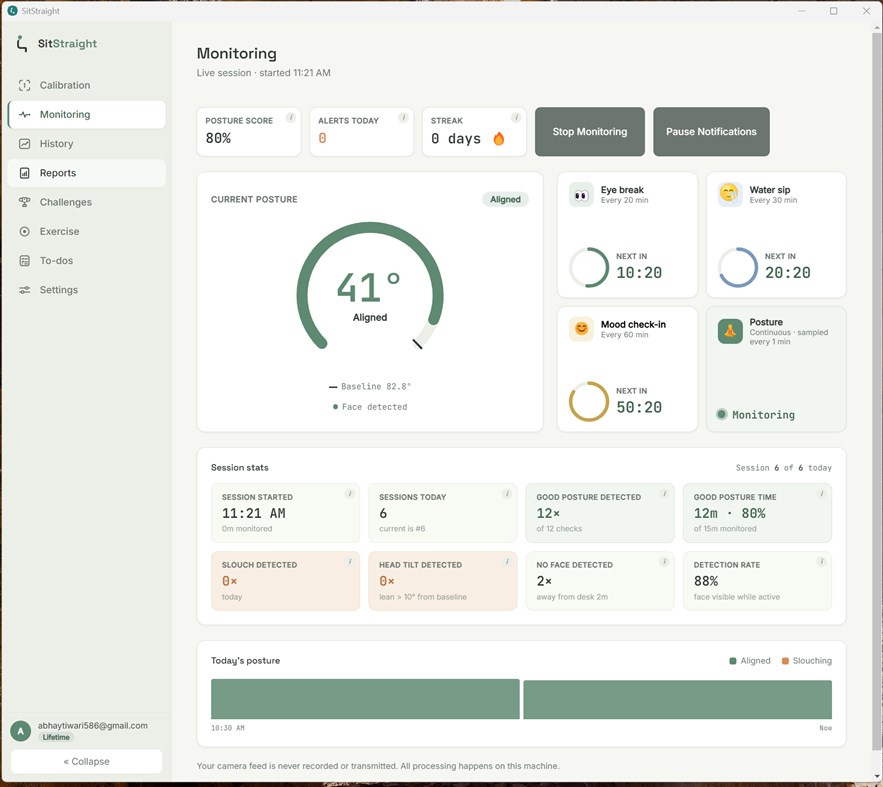Screen dimensions: 883x787
Task: Click the Detection Rate 88% value
Action: click(x=706, y=581)
